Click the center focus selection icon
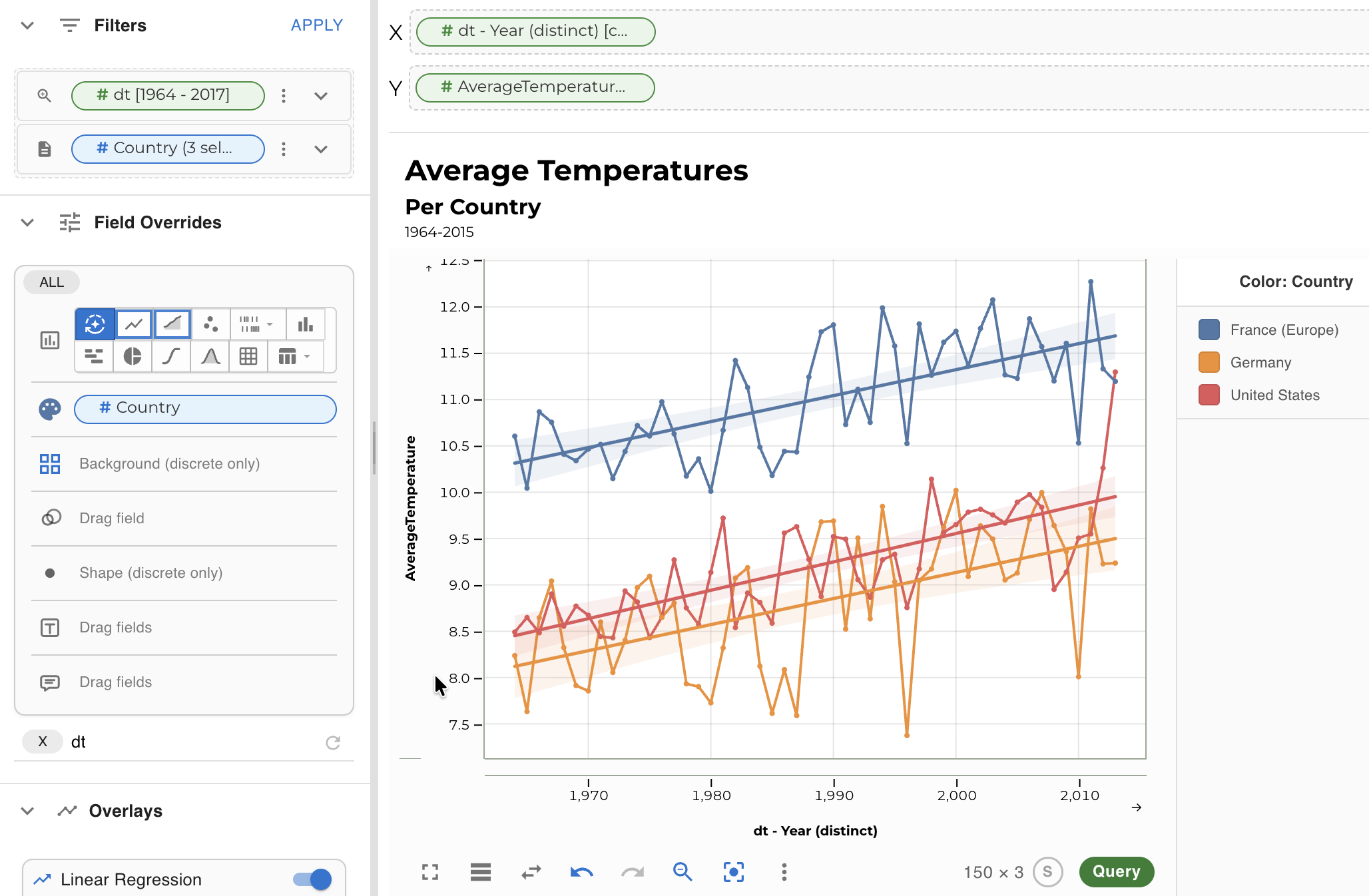Image resolution: width=1369 pixels, height=896 pixels. pos(734,872)
